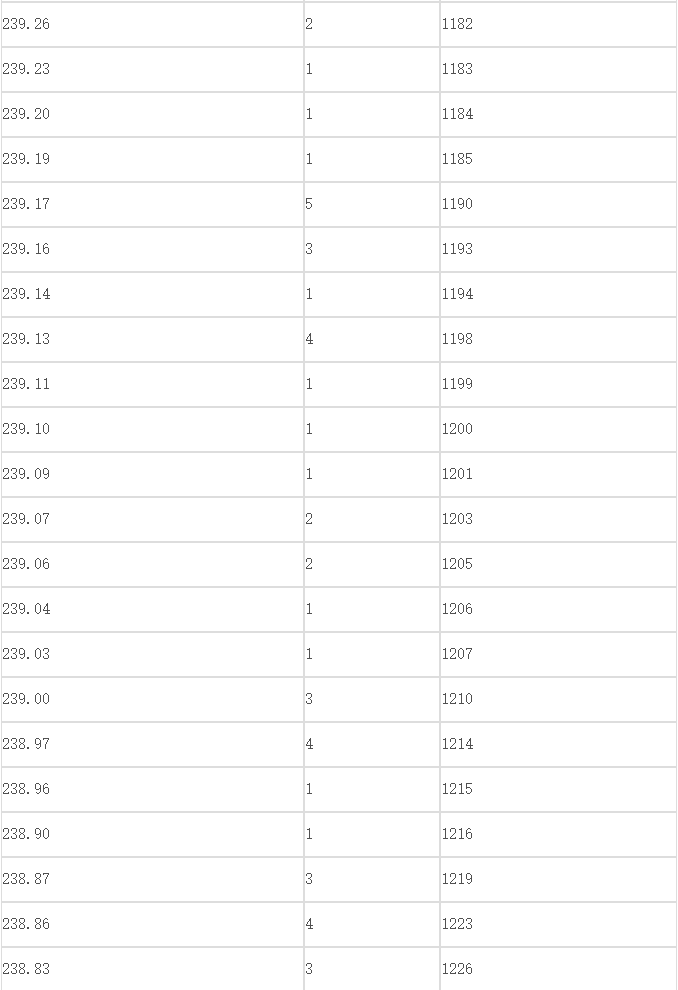Viewport: 678px width, 990px height.
Task: Select the count cell beside 239.07
Action: tap(372, 520)
